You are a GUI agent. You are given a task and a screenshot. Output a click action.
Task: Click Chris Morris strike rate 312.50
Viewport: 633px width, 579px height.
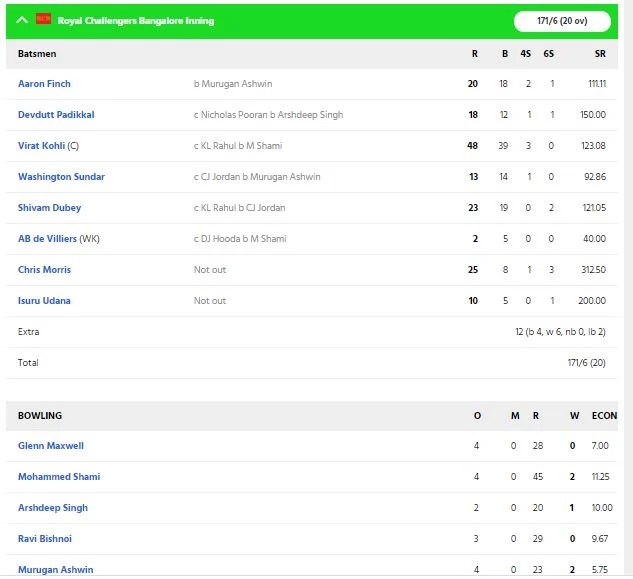[593, 270]
